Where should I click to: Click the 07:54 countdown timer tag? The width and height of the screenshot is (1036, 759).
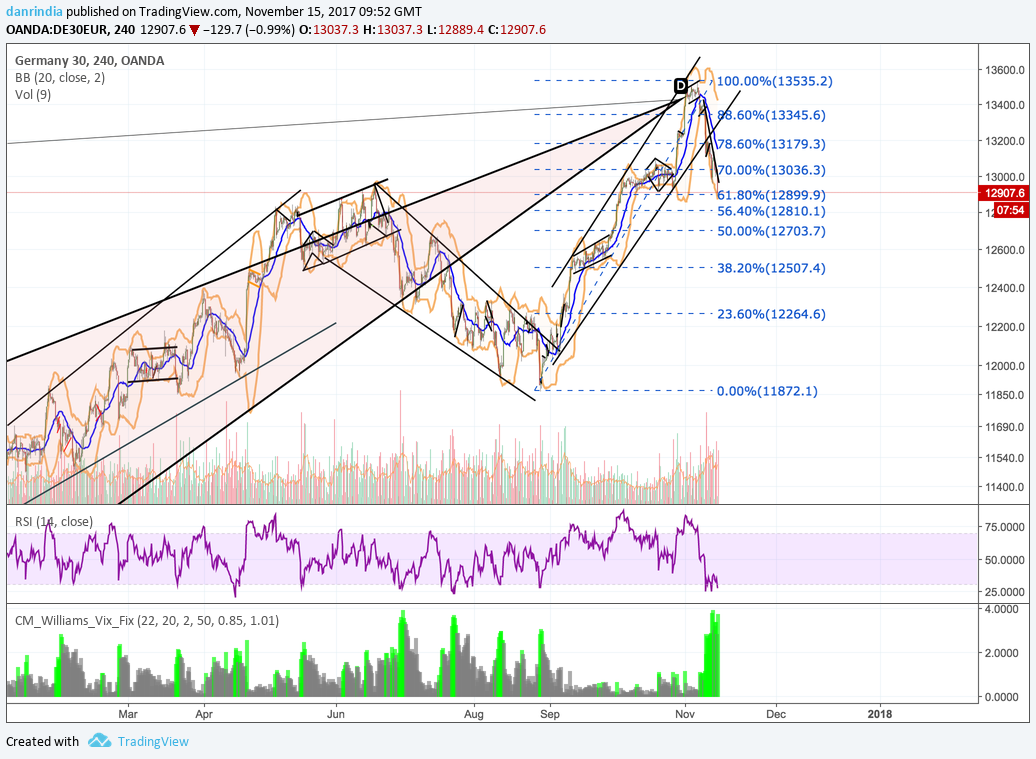(x=1010, y=210)
